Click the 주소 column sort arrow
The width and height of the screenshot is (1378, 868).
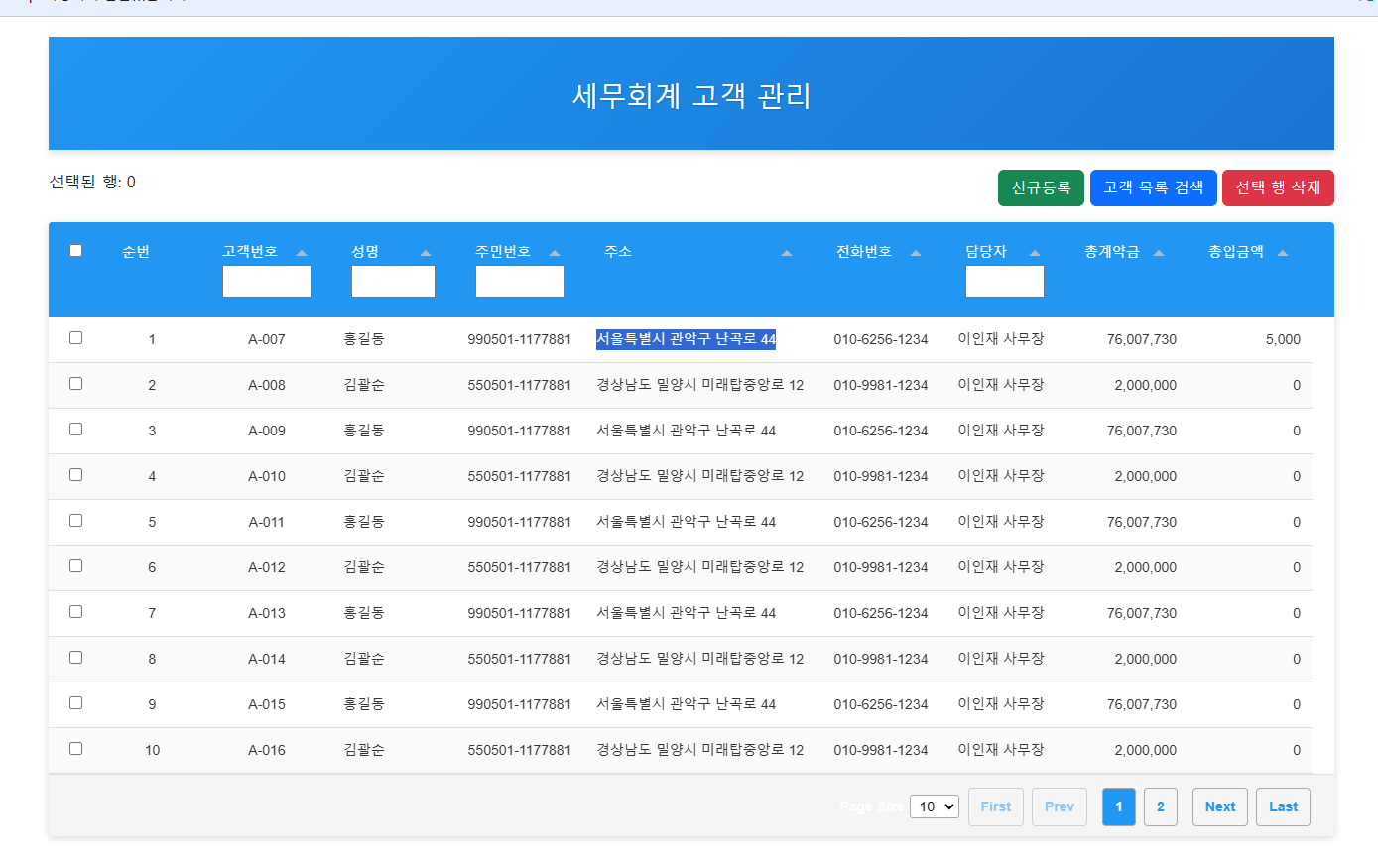coord(787,253)
